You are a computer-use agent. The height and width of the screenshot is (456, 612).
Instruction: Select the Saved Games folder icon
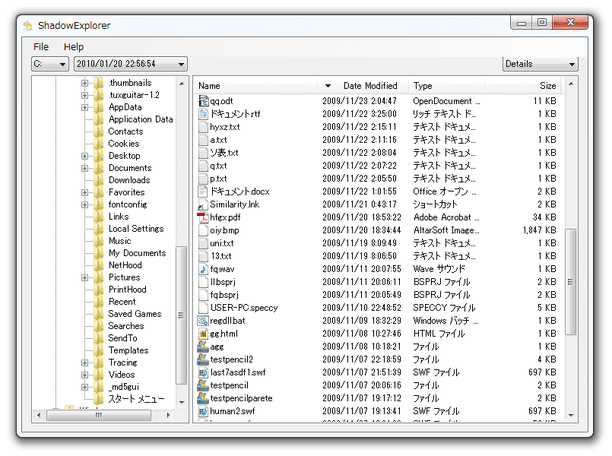click(99, 314)
